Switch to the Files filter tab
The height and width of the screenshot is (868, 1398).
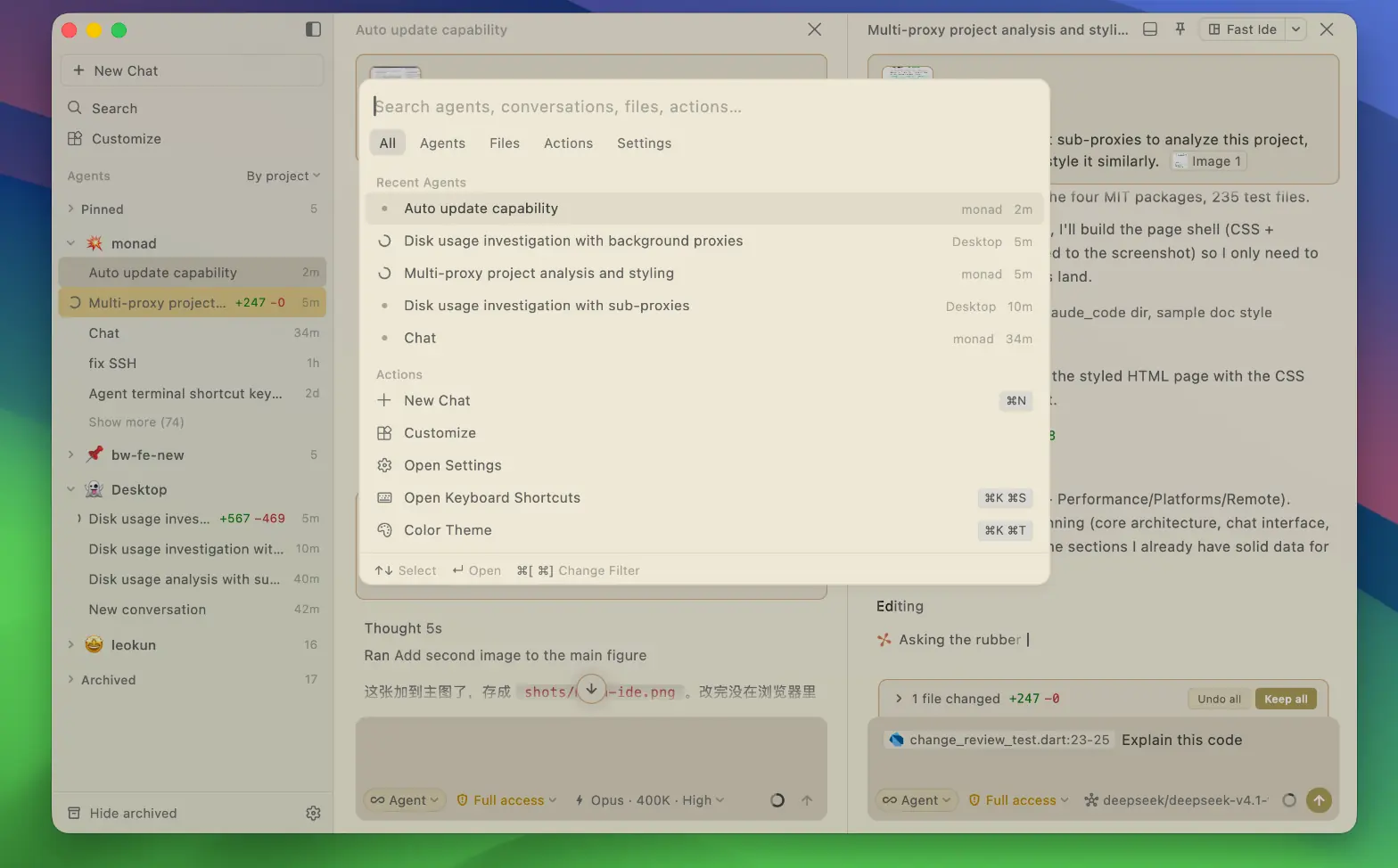[x=505, y=143]
